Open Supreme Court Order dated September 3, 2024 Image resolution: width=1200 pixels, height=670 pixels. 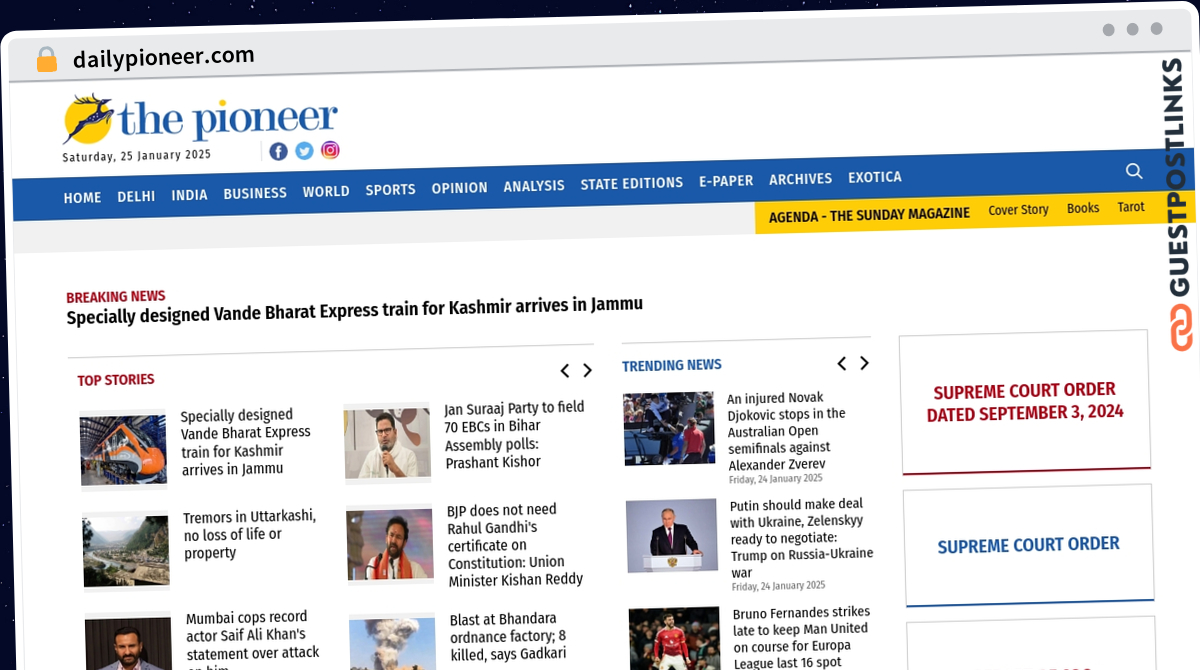(x=1025, y=401)
